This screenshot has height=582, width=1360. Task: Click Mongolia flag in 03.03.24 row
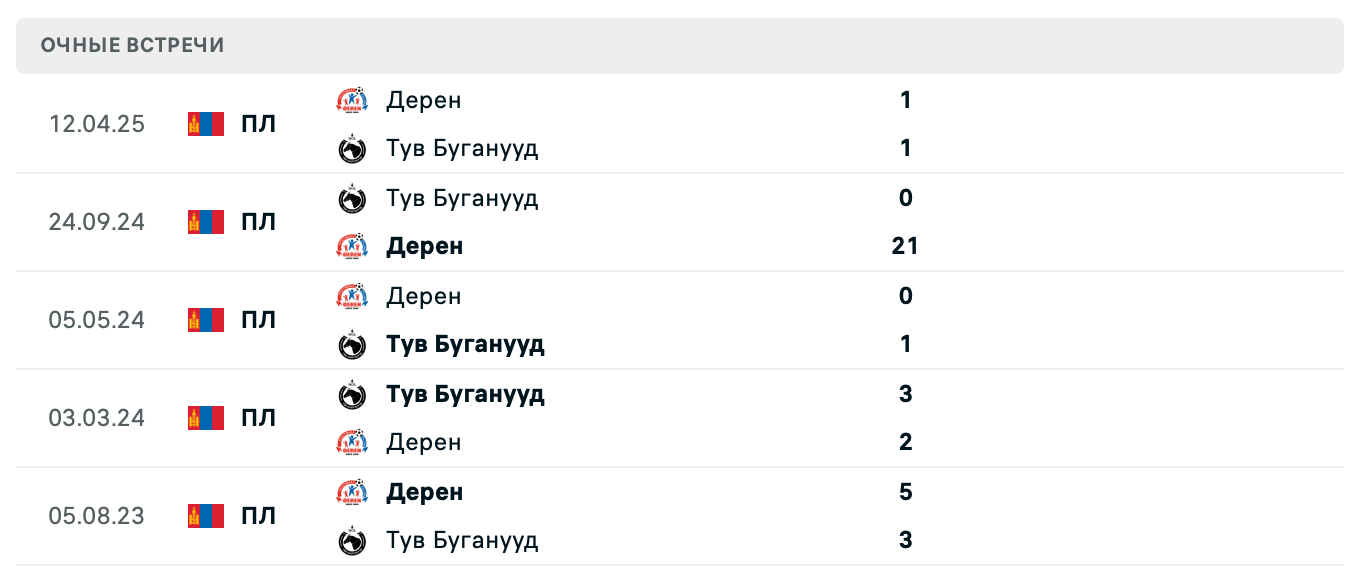[206, 418]
